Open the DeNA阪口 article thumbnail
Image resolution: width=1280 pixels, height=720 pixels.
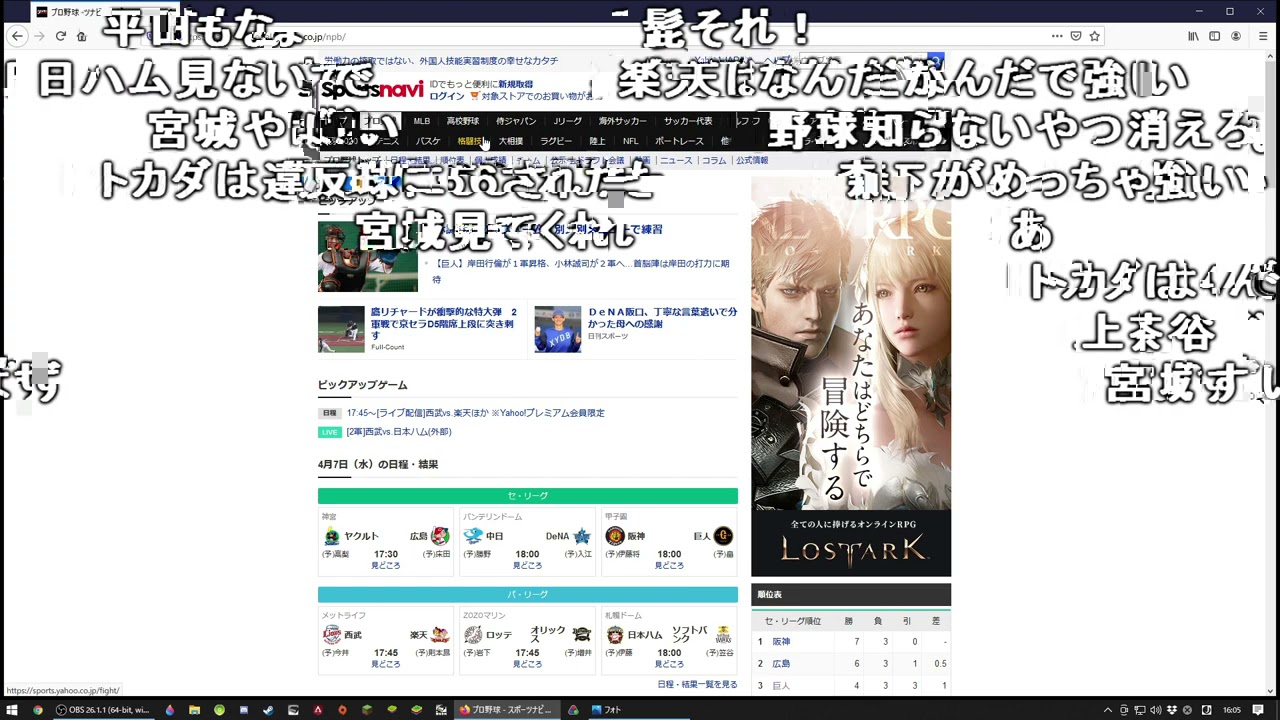[557, 329]
